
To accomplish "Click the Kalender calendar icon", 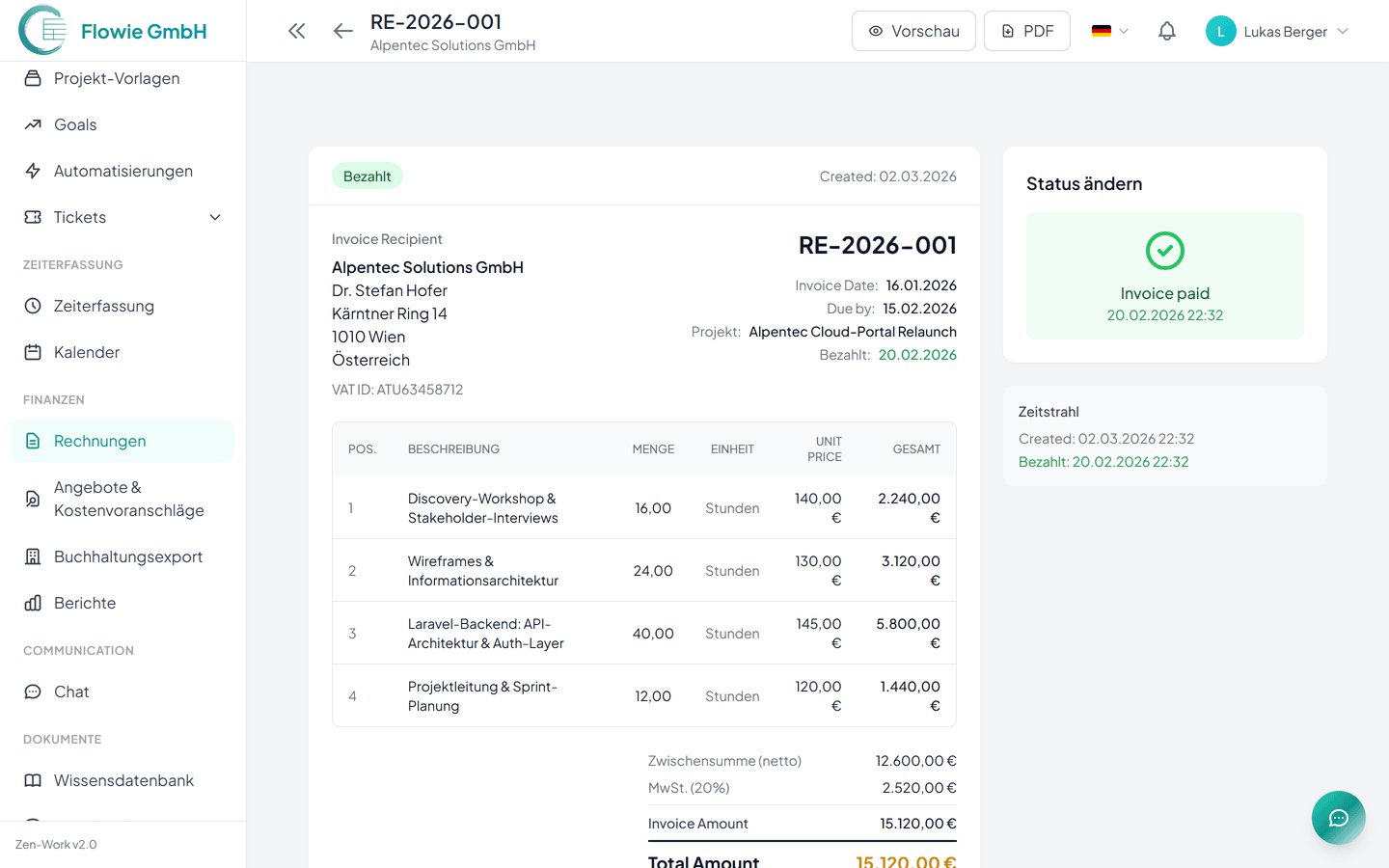I will [33, 352].
